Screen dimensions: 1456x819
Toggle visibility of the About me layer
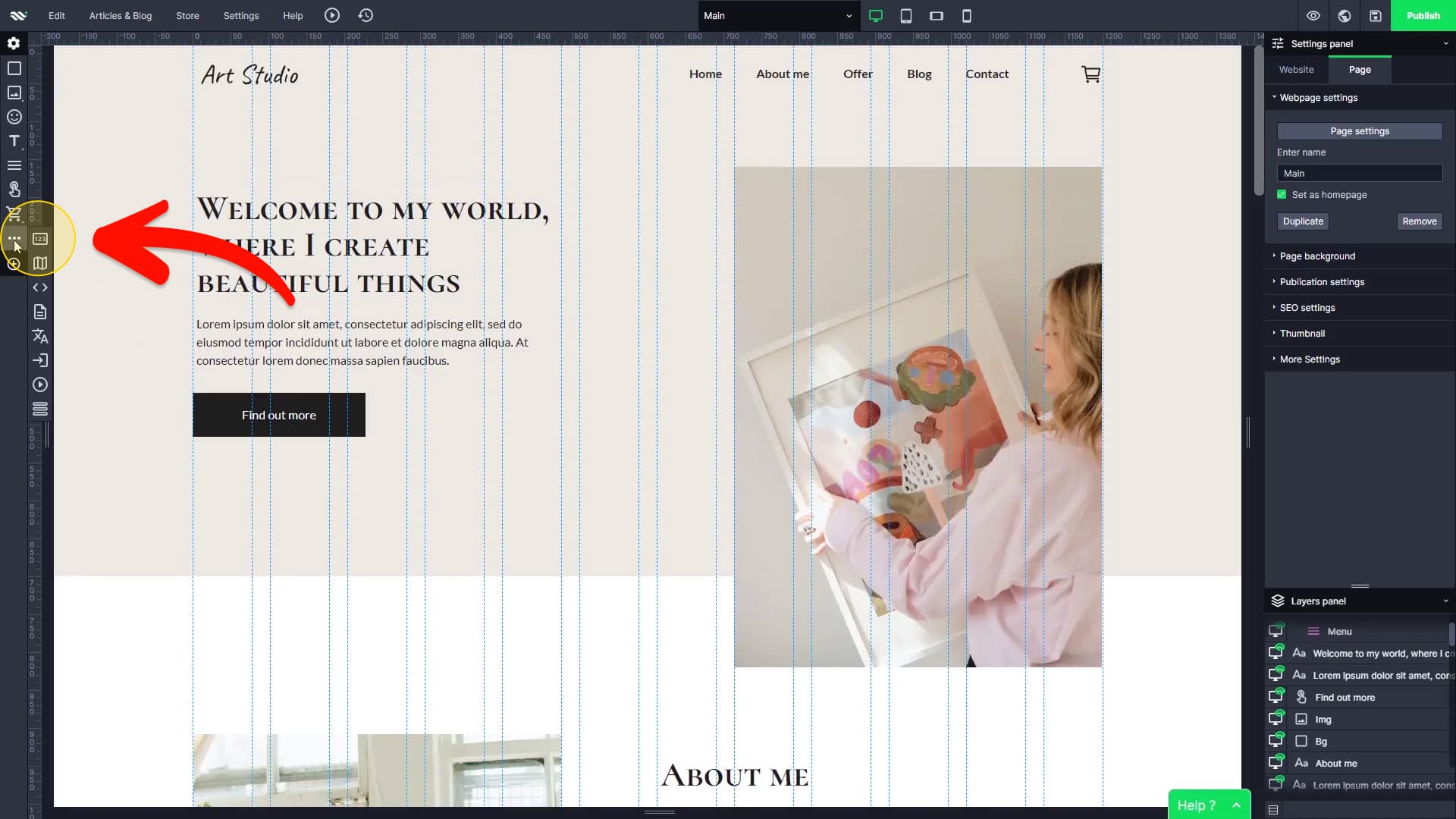tap(1276, 763)
